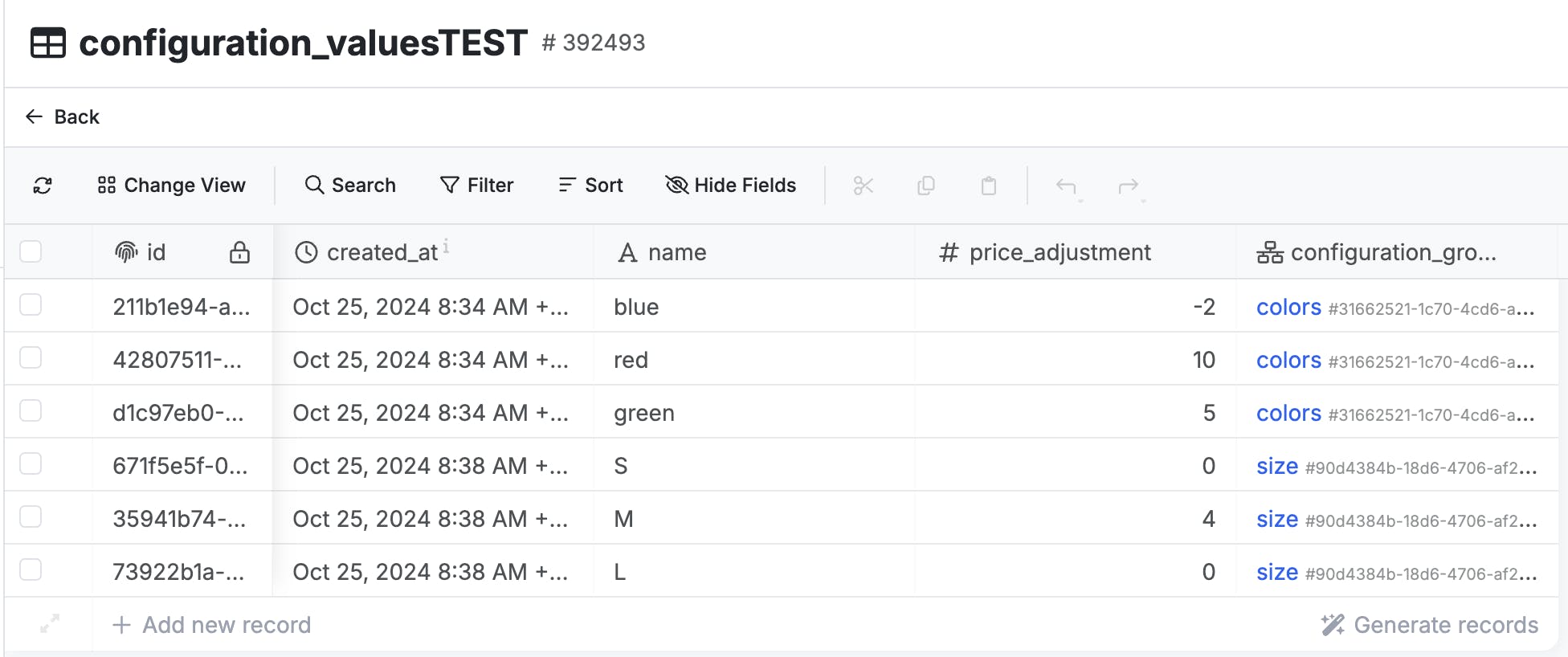The image size is (1568, 657).
Task: Open the Filter options
Action: [x=476, y=186]
